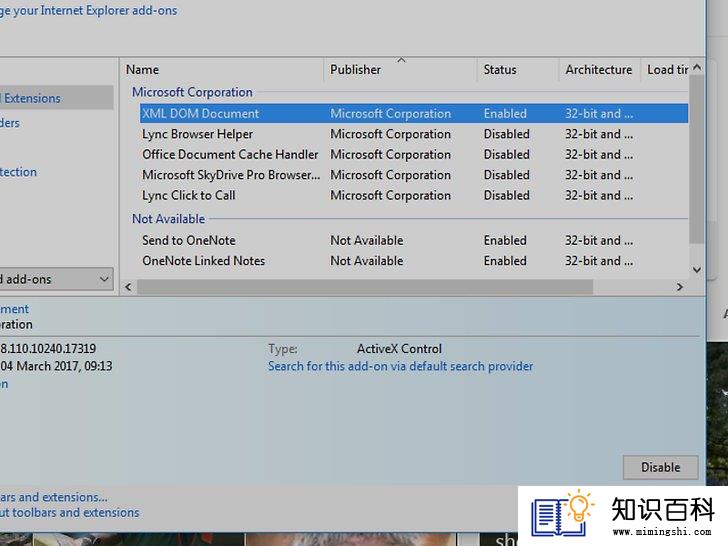
Task: Sort list by Architecture column header
Action: click(x=599, y=70)
